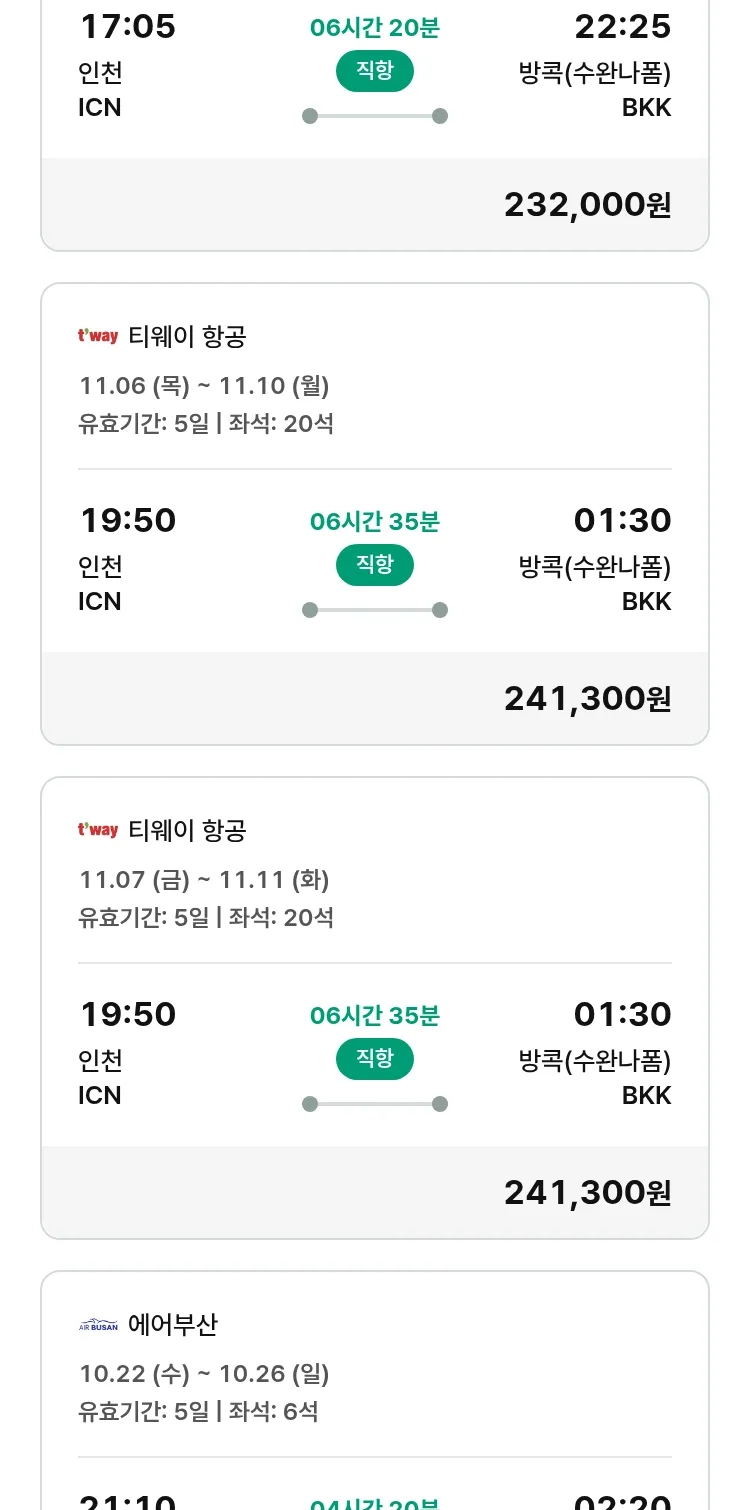This screenshot has width=750, height=1510.
Task: Open the 에어부산 airline name
Action: tap(173, 1325)
